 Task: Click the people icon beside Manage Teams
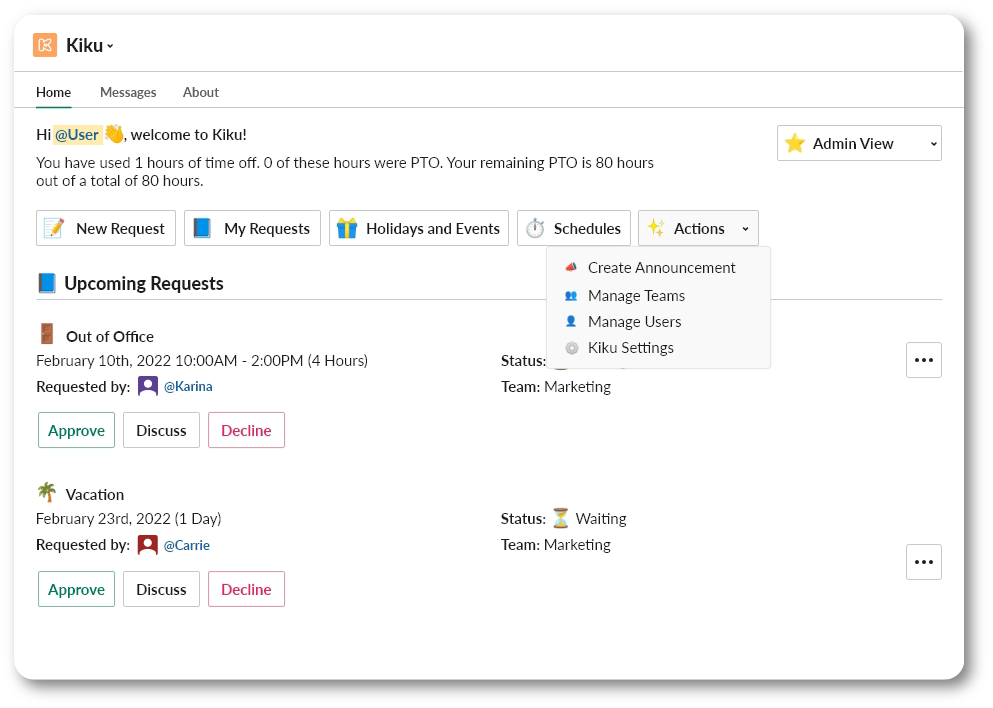coord(571,296)
